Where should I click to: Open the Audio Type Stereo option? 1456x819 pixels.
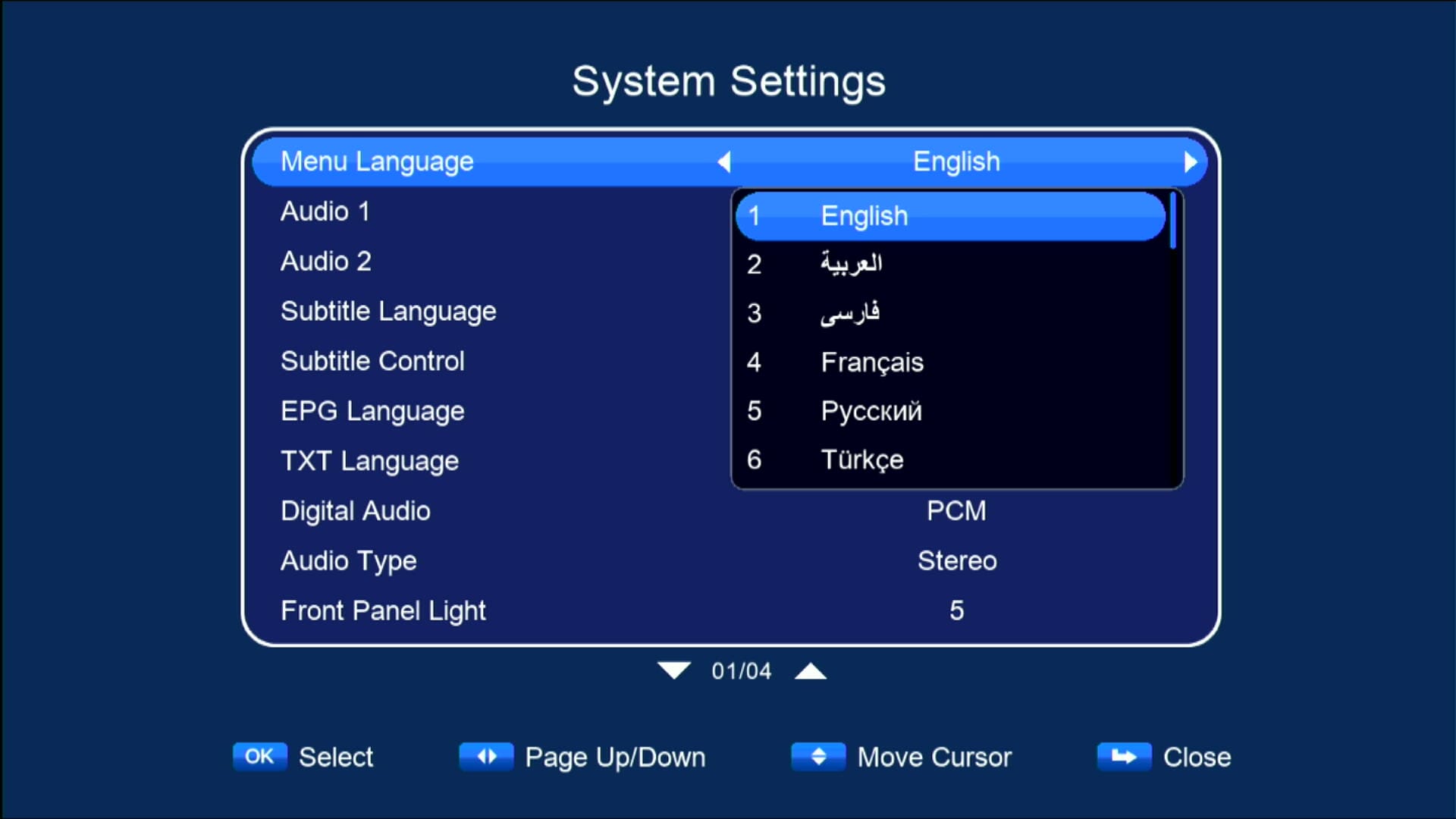(957, 561)
